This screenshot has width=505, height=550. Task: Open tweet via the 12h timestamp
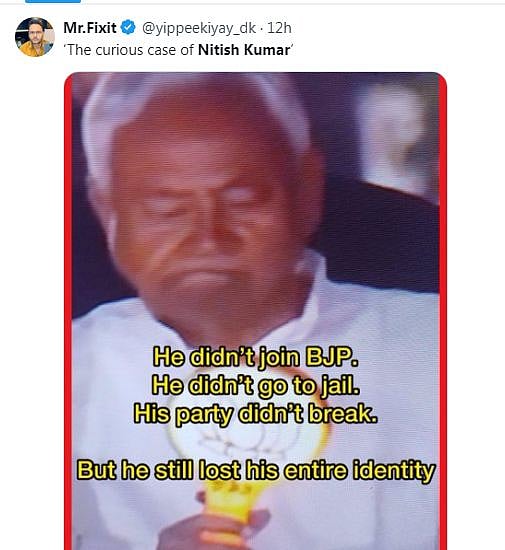[279, 28]
